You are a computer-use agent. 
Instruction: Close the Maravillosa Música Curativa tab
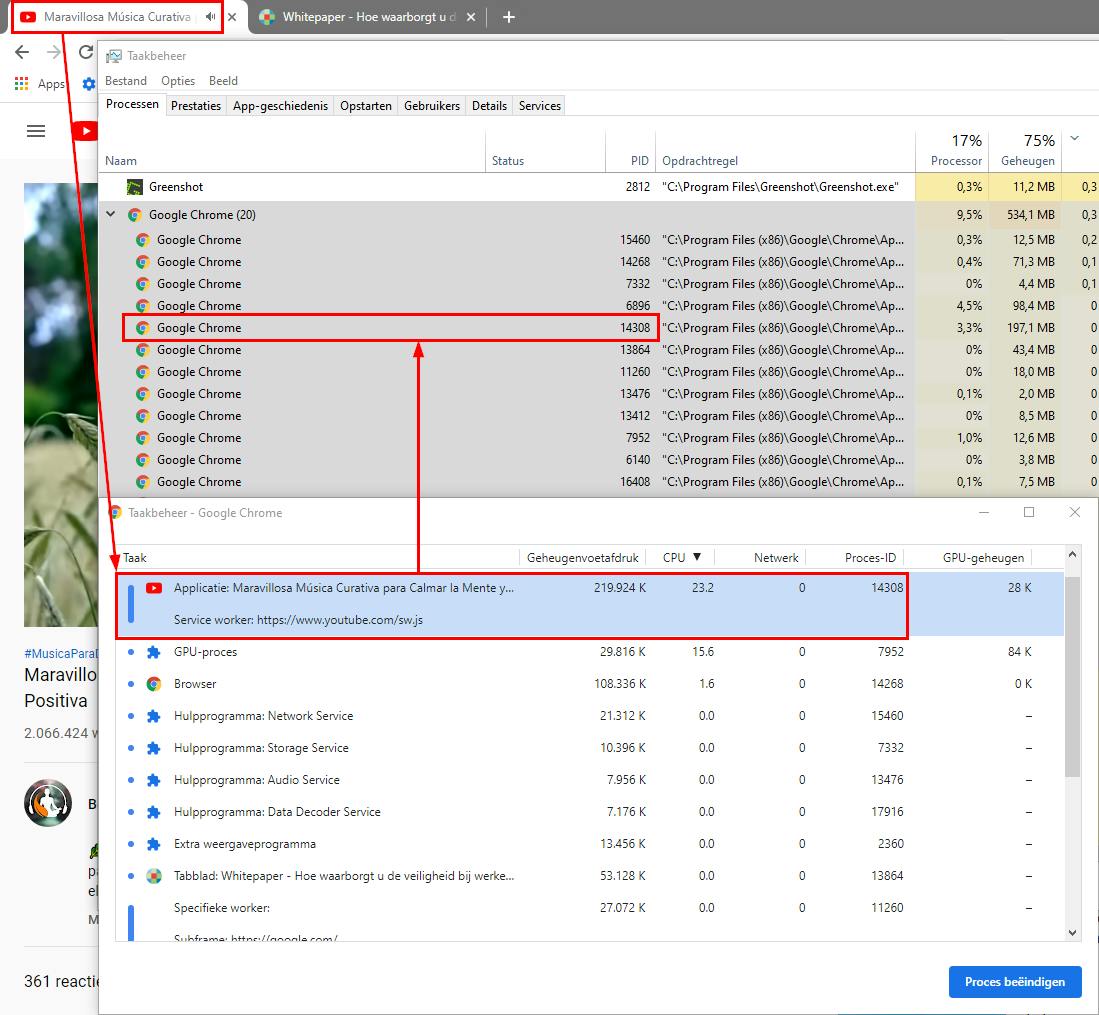232,17
